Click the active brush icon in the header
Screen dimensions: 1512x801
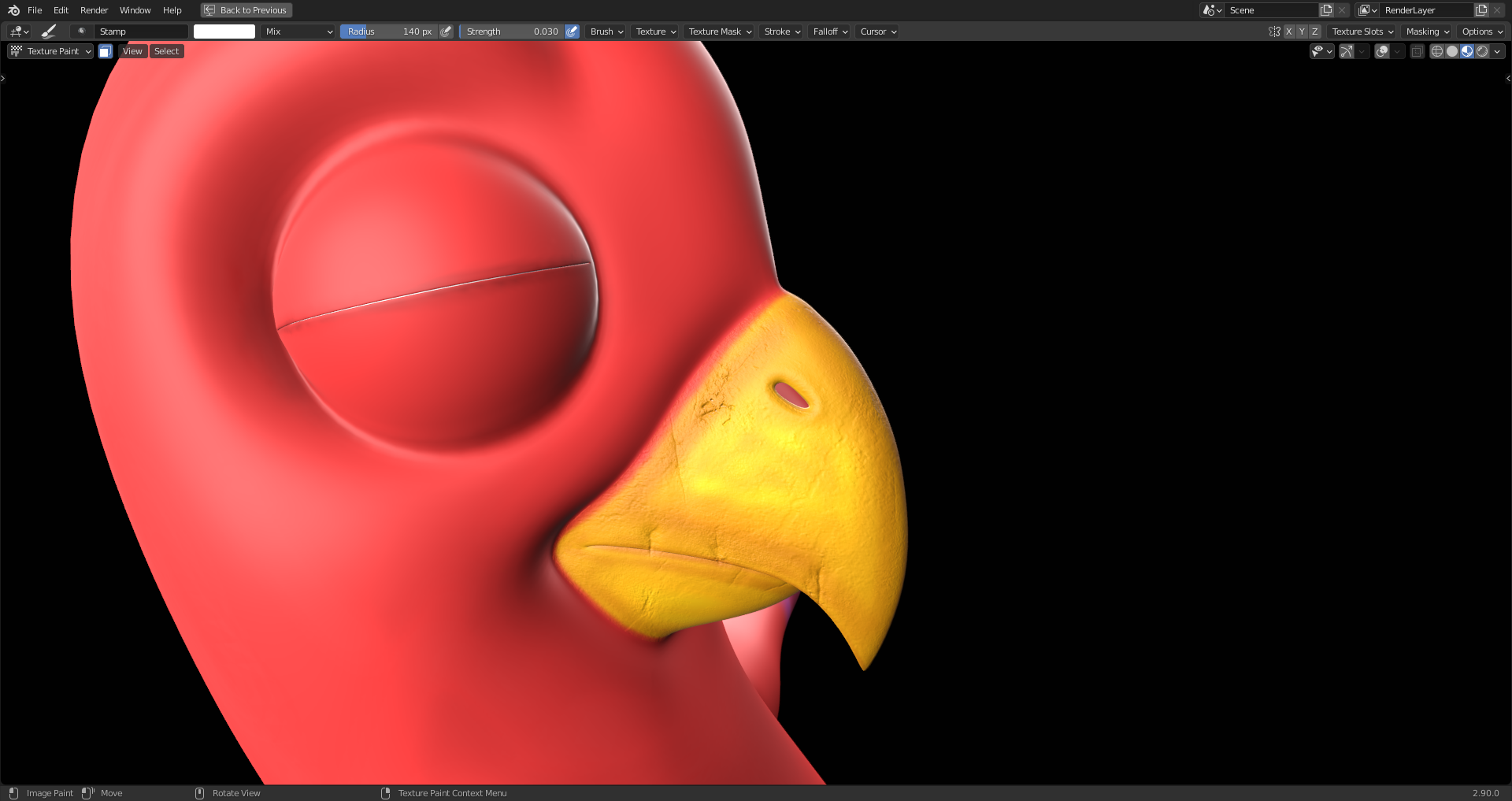coord(48,31)
